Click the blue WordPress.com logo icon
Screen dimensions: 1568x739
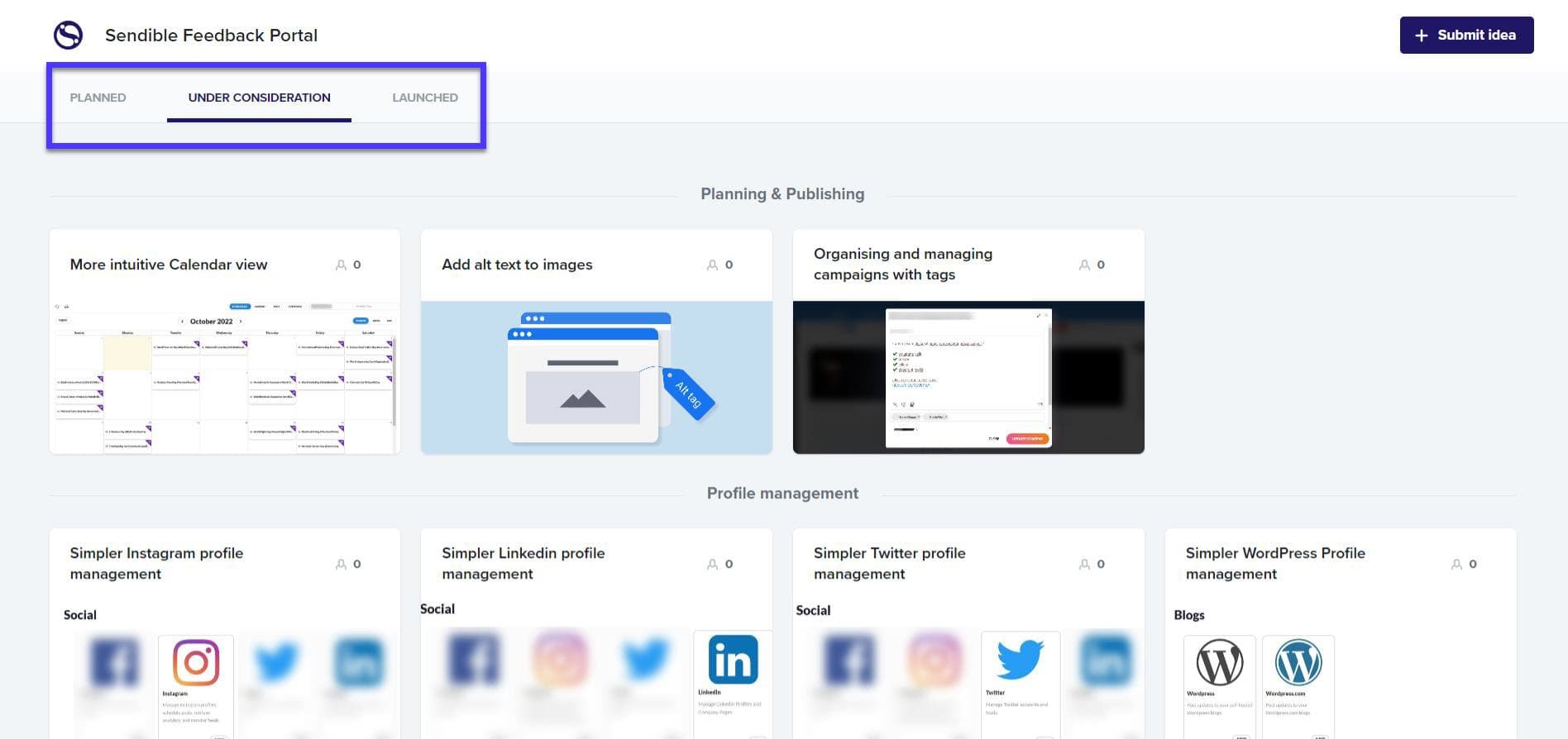pyautogui.click(x=1298, y=663)
